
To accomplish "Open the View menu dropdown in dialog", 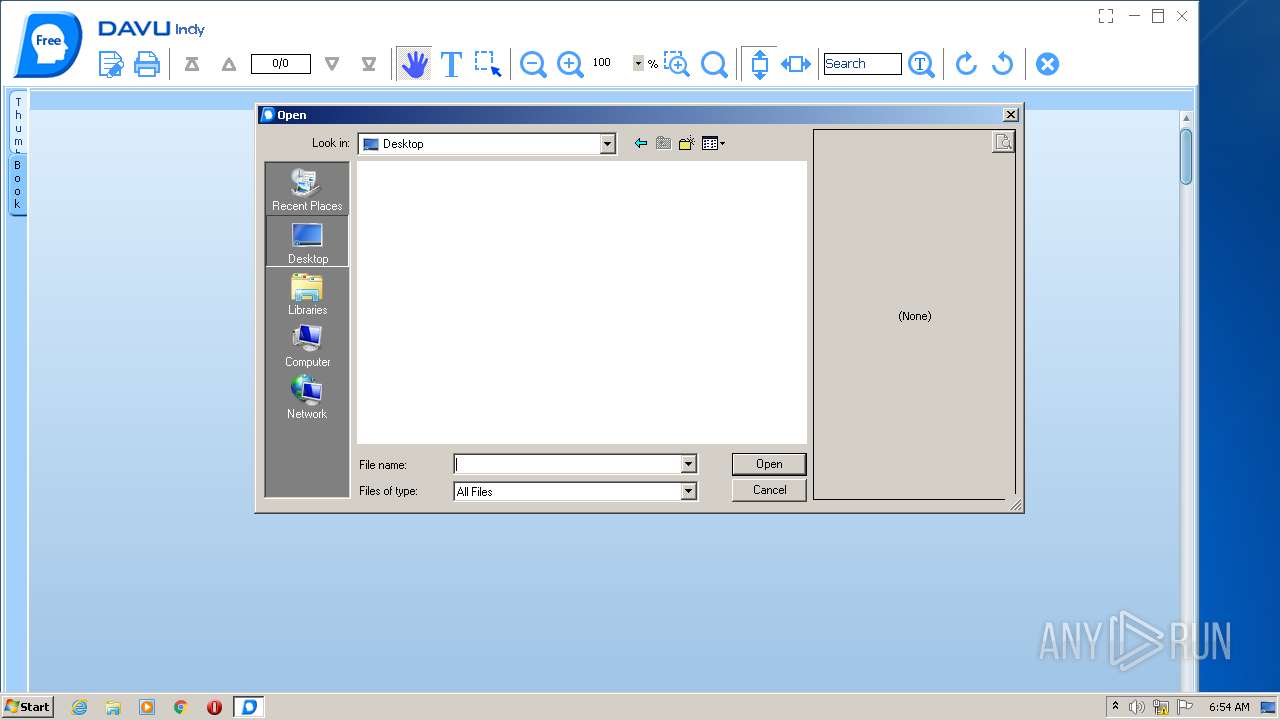I will 713,144.
